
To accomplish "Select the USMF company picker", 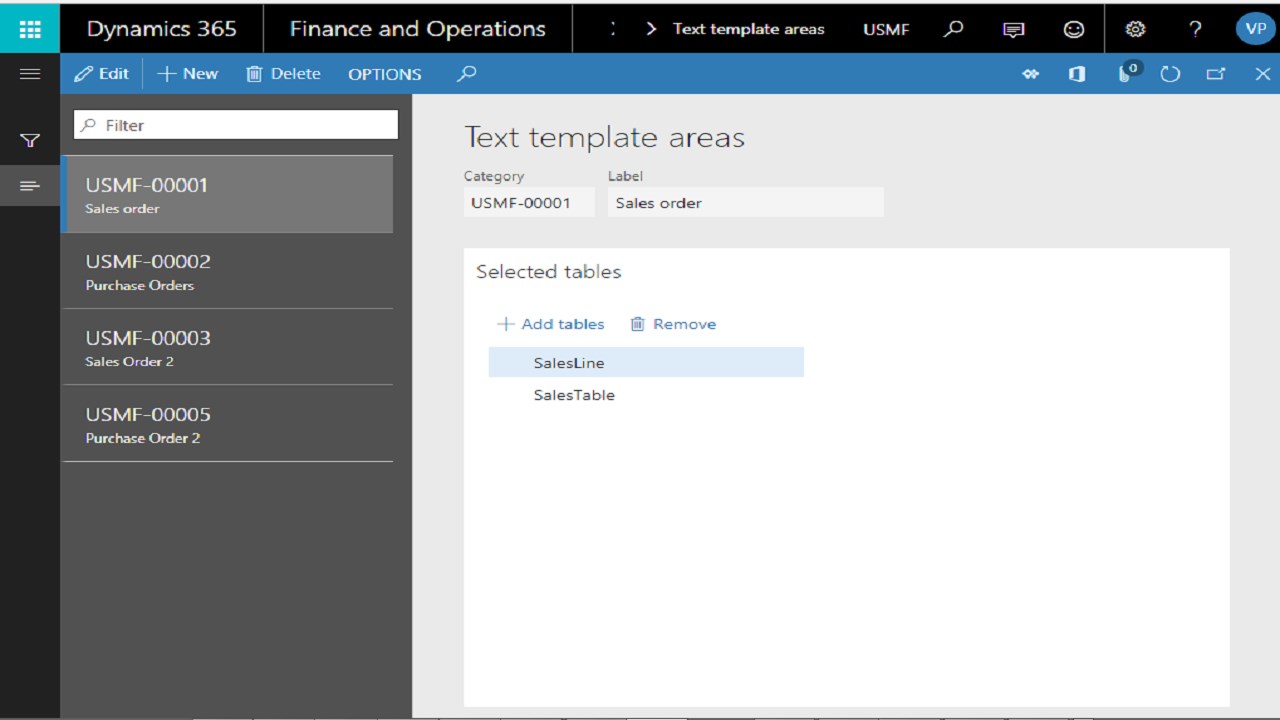I will coord(886,29).
